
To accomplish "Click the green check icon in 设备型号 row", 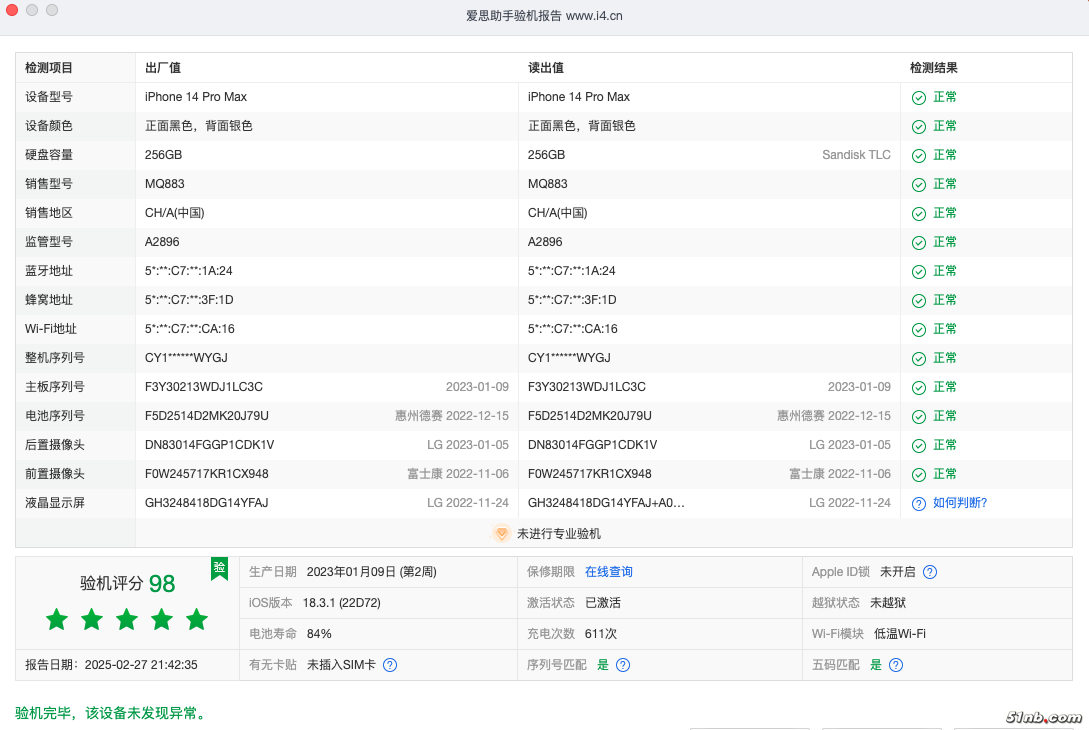I will [x=918, y=98].
